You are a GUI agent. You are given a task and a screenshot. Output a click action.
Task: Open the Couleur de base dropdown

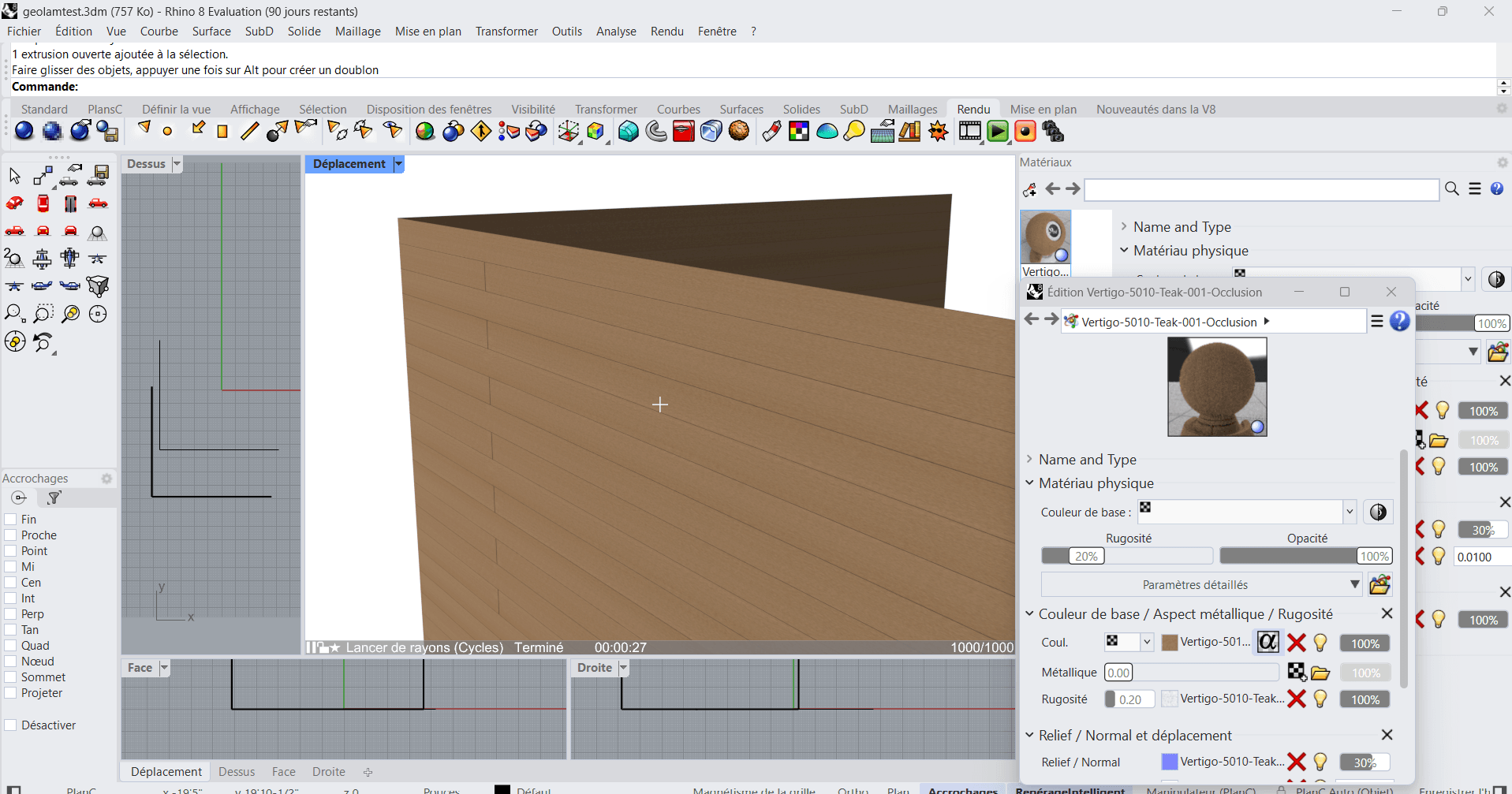point(1349,512)
